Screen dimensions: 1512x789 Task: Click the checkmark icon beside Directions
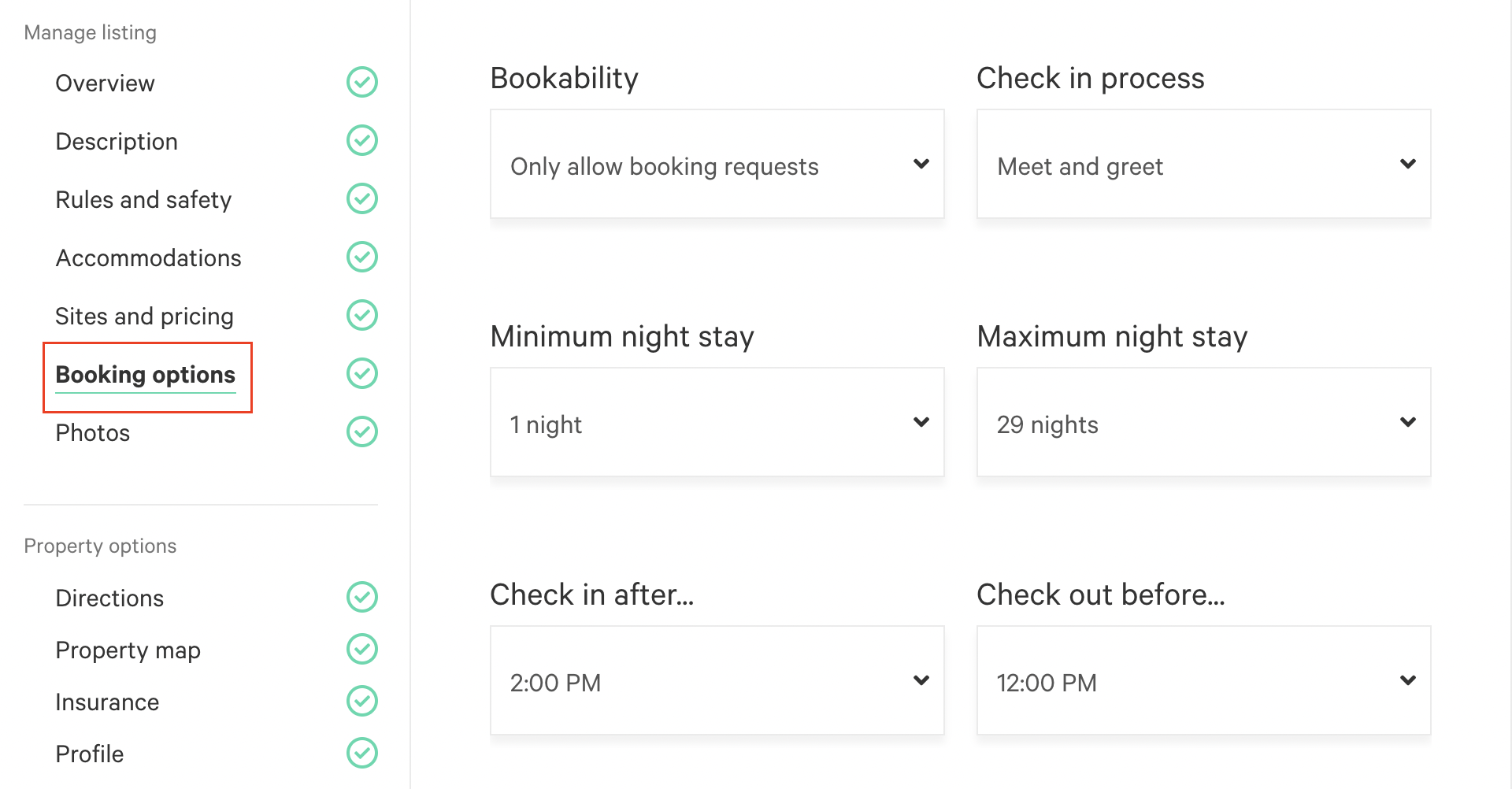pyautogui.click(x=362, y=597)
